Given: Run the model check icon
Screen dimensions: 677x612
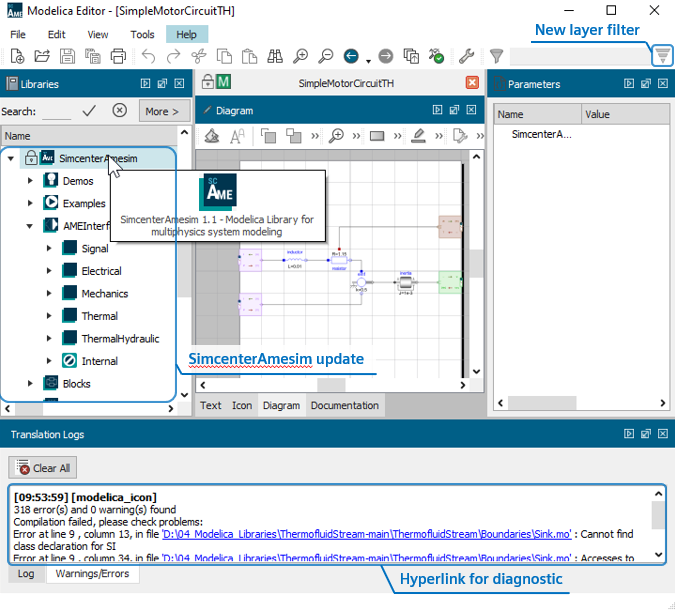Looking at the screenshot, I should pyautogui.click(x=436, y=56).
